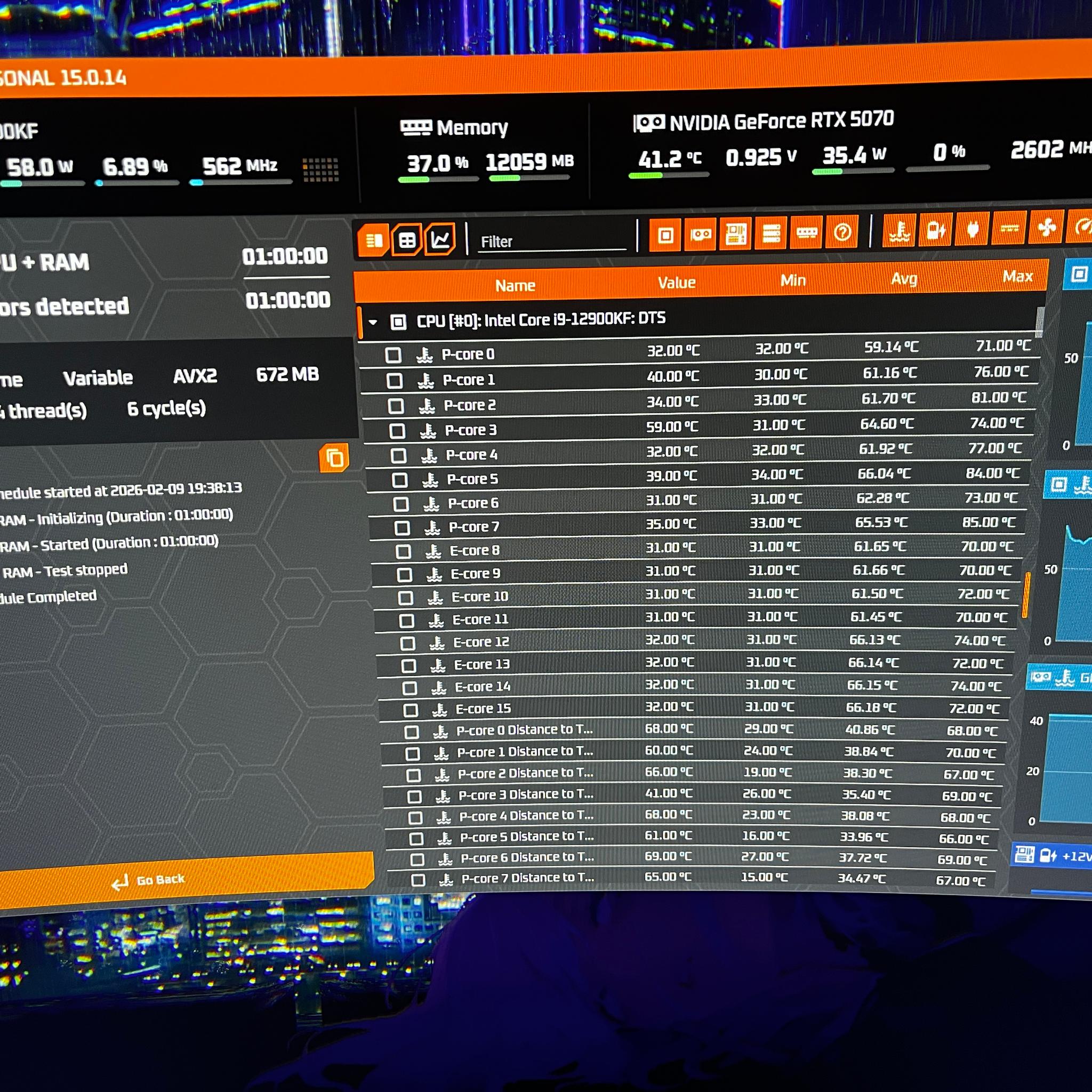Tick the E-core 12 checkbox

point(407,643)
